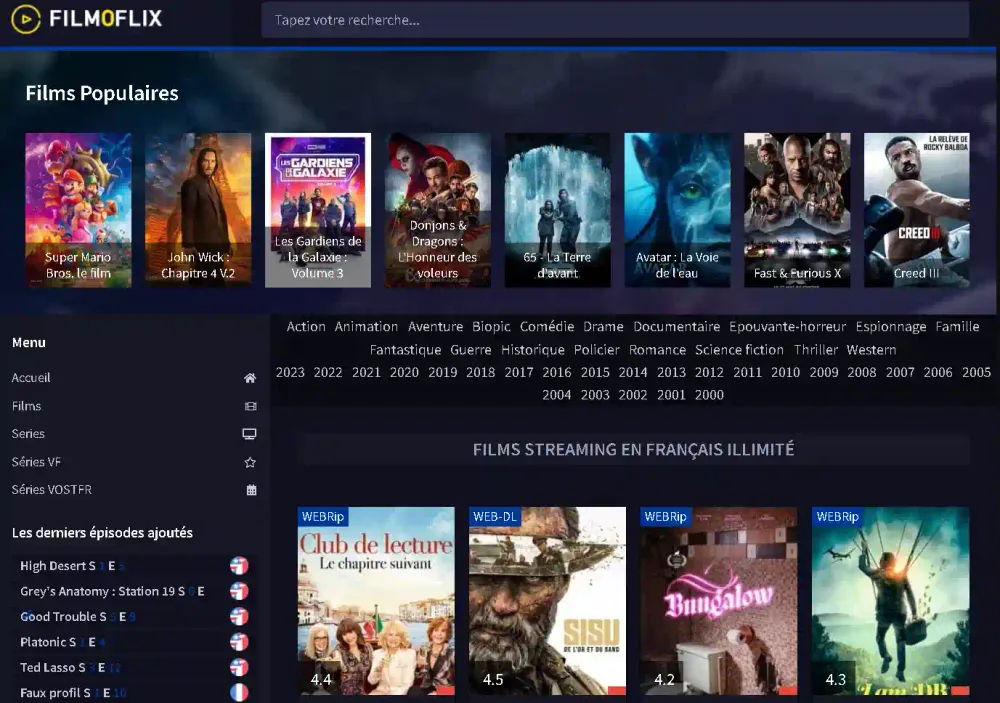Click the search input field
This screenshot has height=703, width=1000.
614,19
